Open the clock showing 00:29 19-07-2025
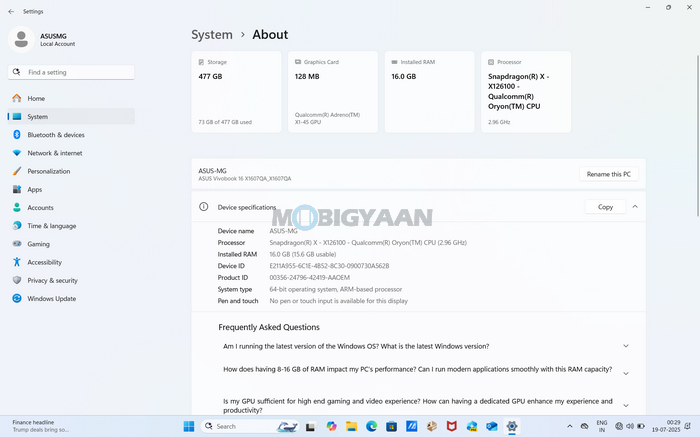This screenshot has width=700, height=437. coord(666,426)
